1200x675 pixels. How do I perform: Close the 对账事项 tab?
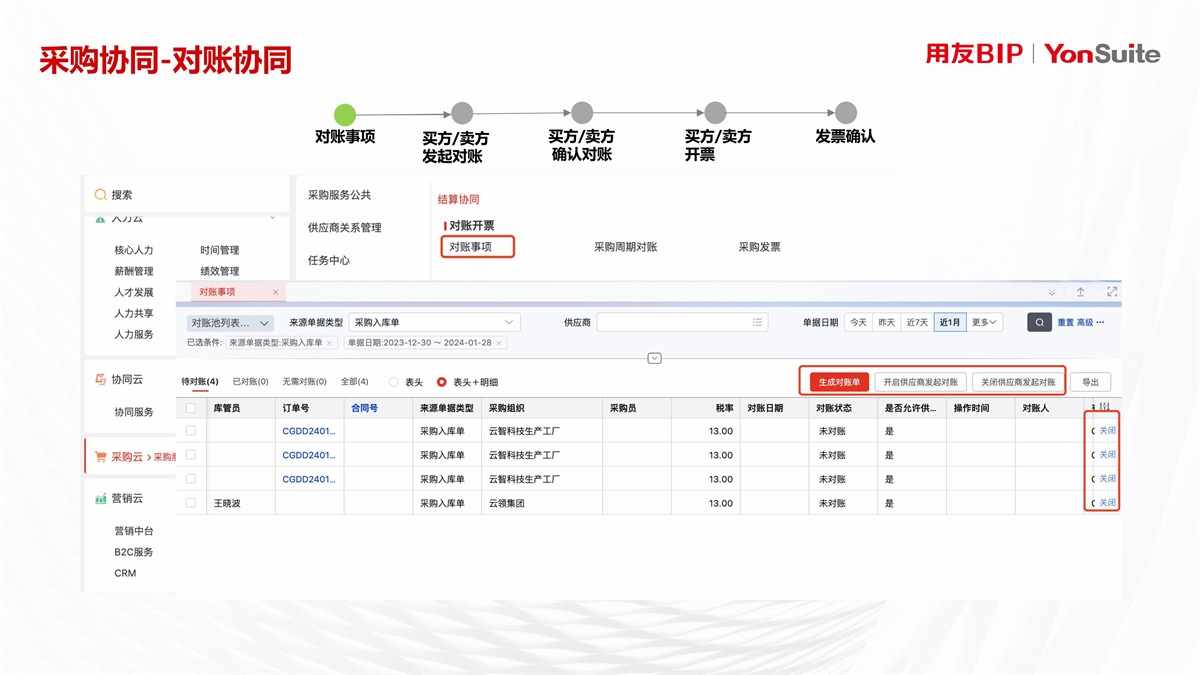[276, 292]
